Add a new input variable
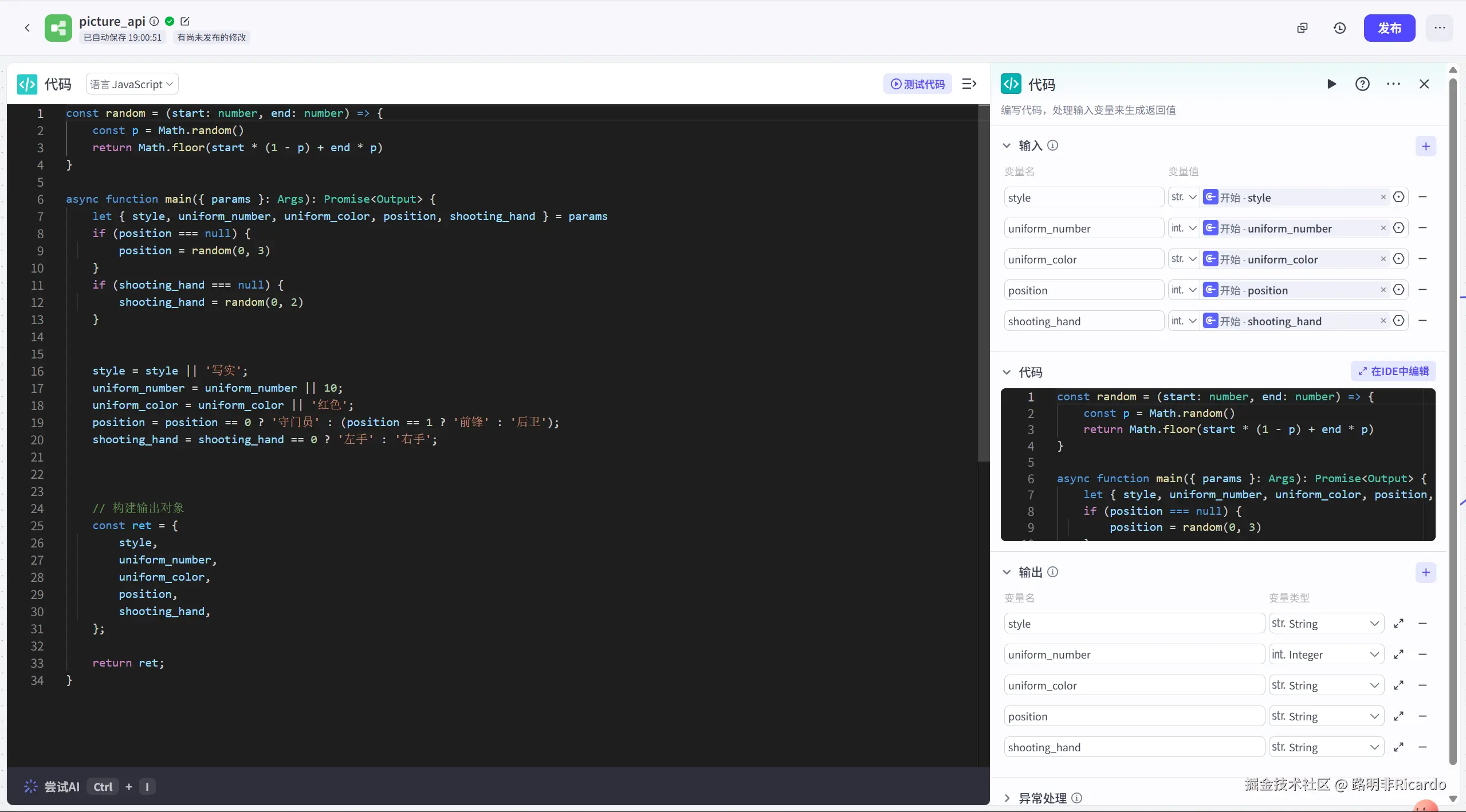Screen dimensions: 1466x812 [x=1425, y=146]
